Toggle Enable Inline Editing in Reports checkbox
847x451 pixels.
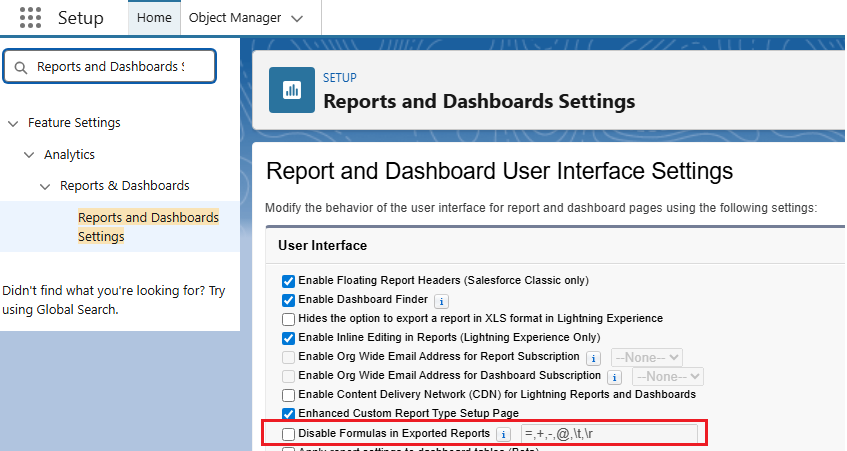click(288, 338)
